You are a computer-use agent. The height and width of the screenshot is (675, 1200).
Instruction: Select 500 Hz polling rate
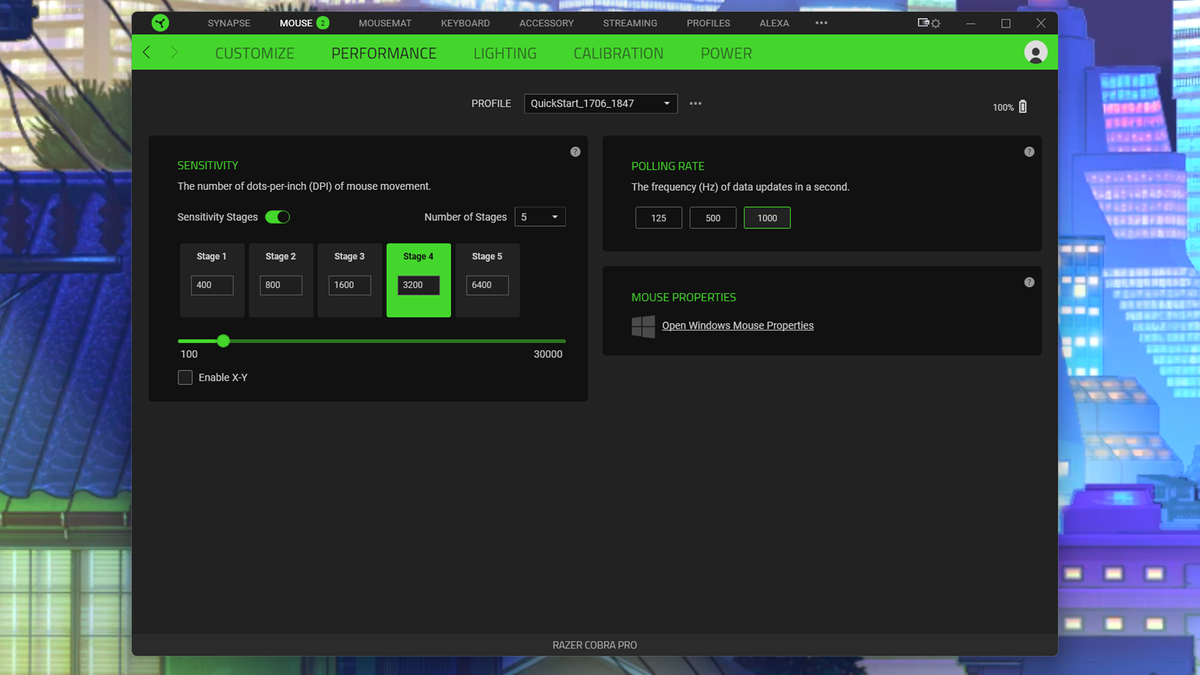pyautogui.click(x=712, y=218)
